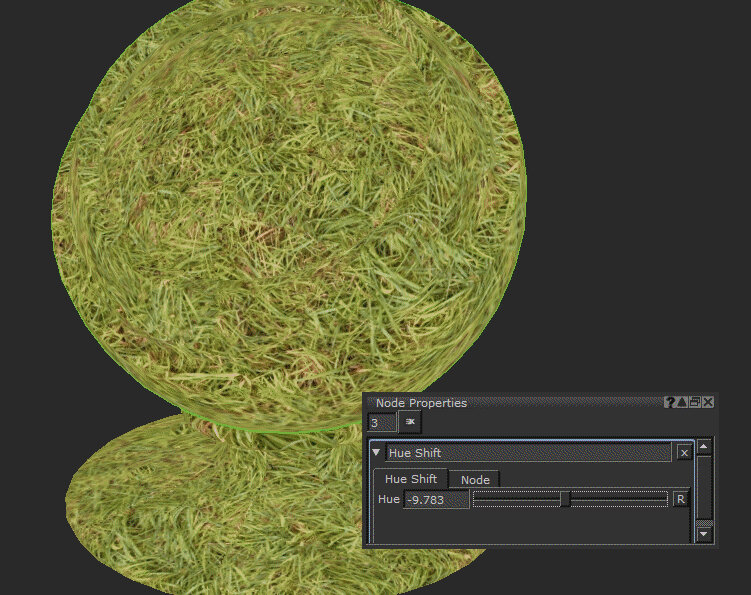Switch to the Hue Shift tab
The image size is (751, 595).
click(x=410, y=480)
